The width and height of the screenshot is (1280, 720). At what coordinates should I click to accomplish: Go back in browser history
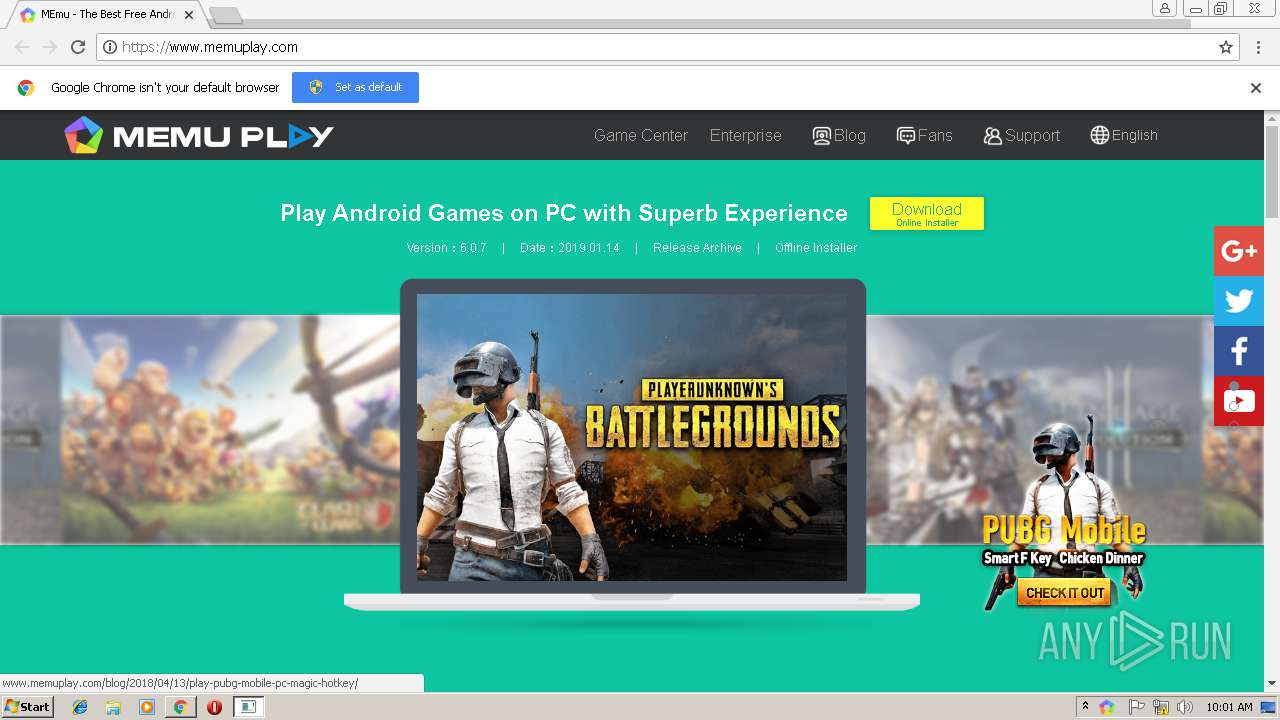click(x=22, y=47)
